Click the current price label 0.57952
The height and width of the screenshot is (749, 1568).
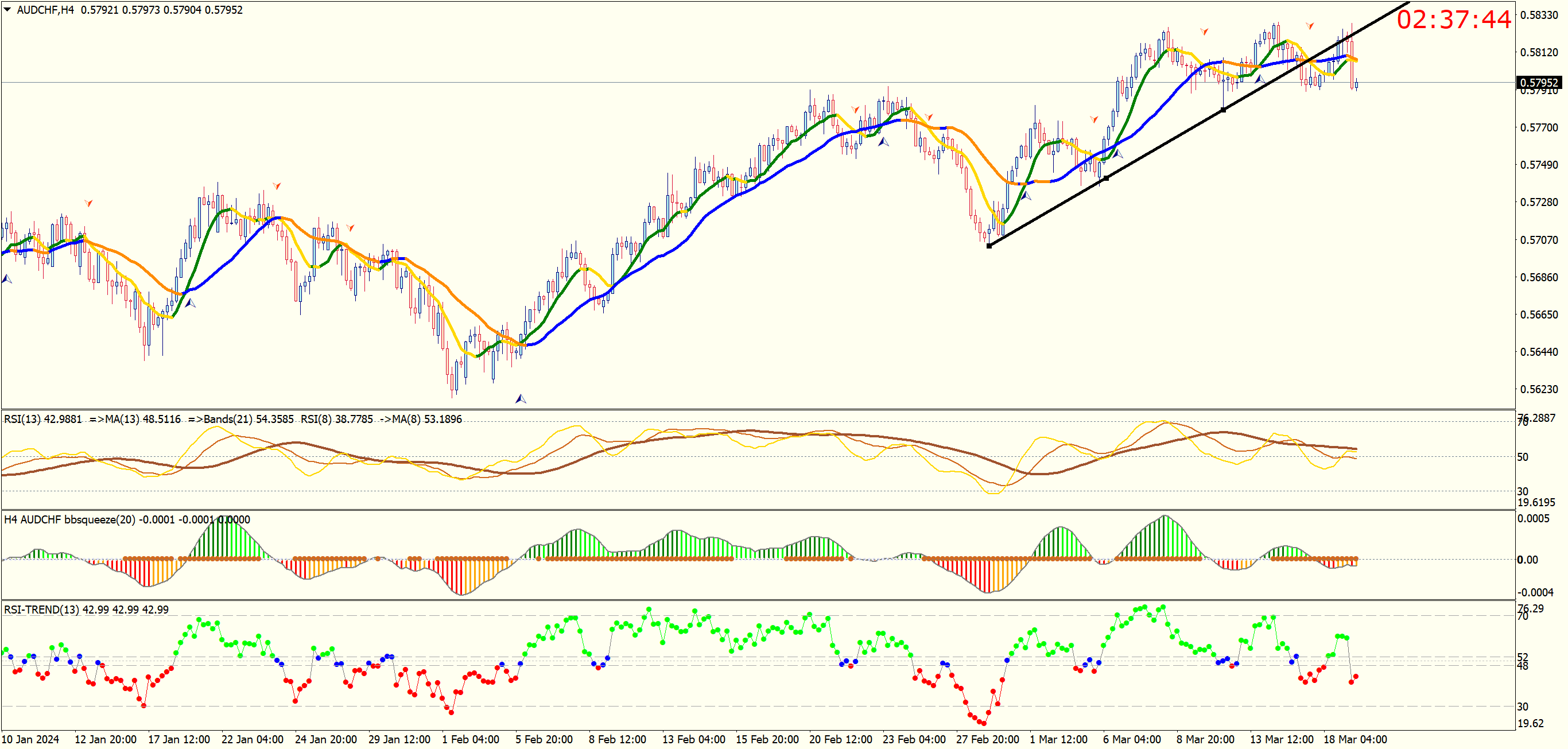1539,83
